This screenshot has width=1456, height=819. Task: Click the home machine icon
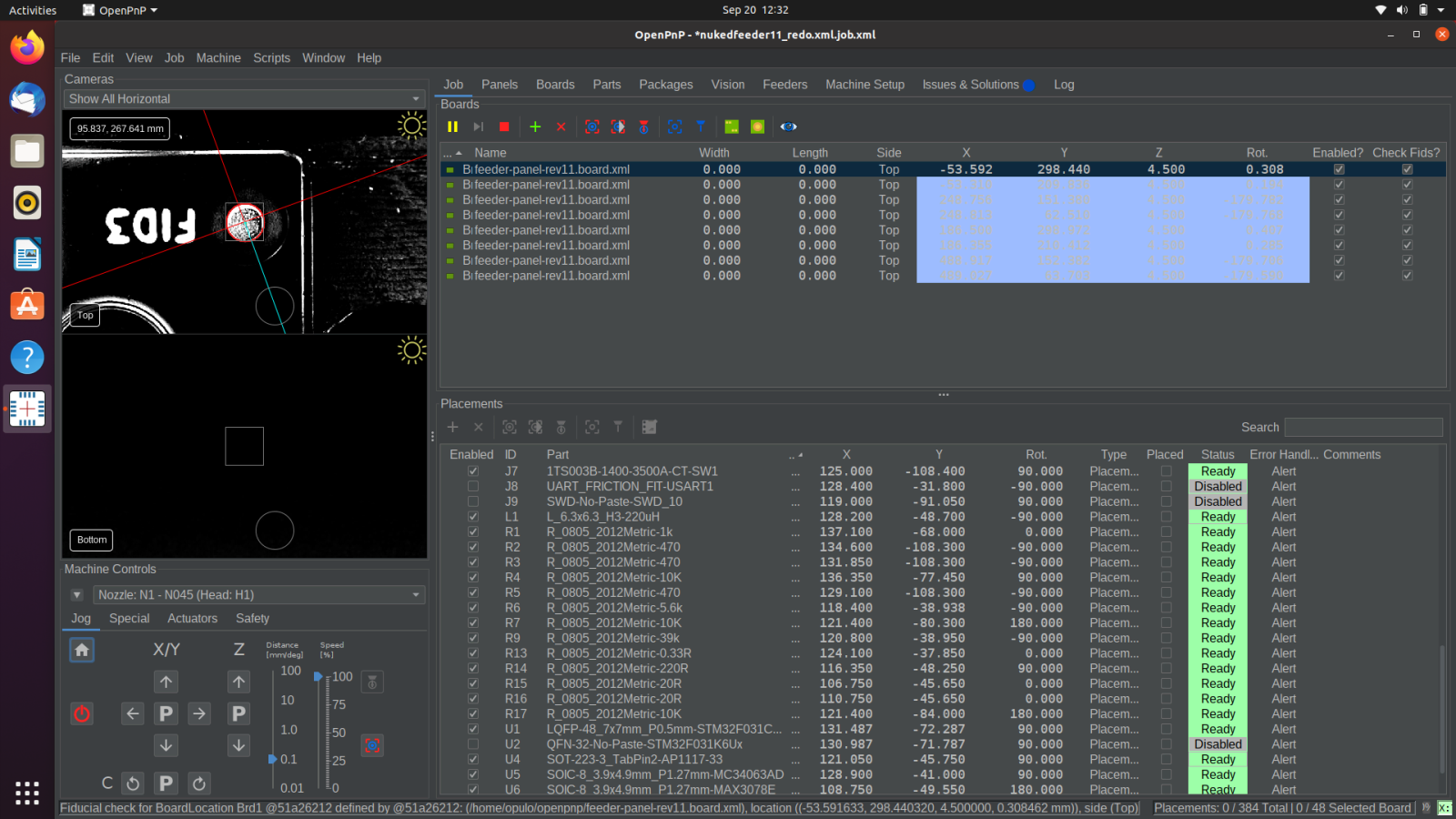82,650
